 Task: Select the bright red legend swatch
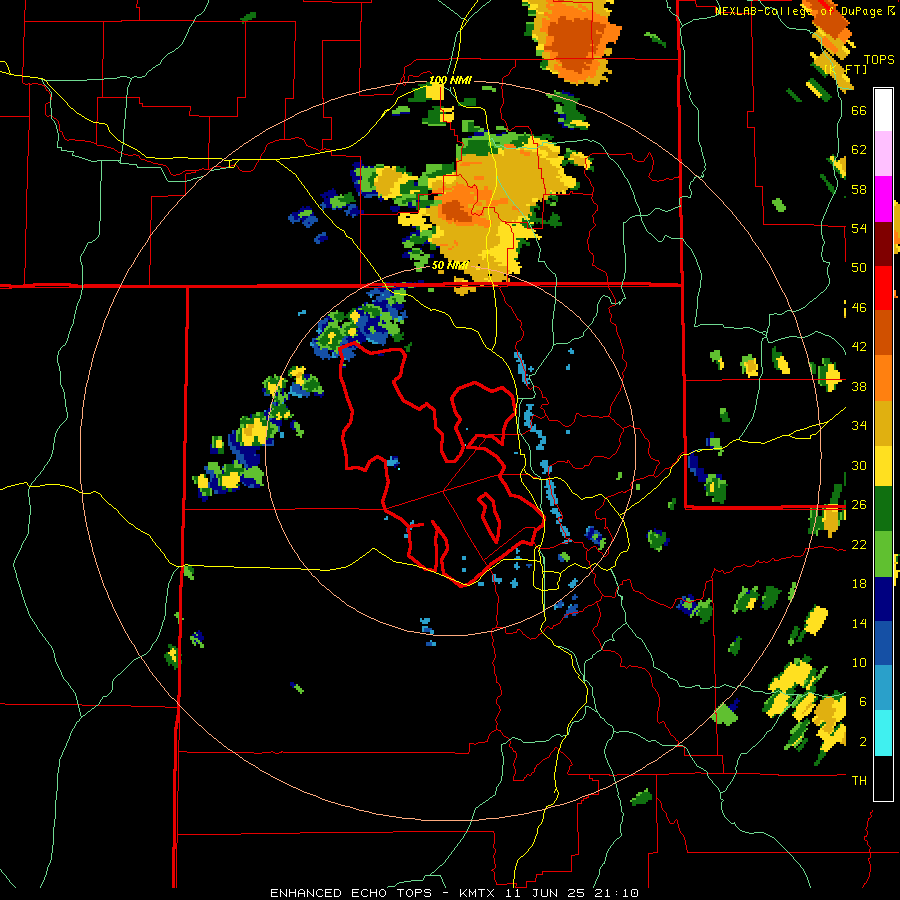883,288
